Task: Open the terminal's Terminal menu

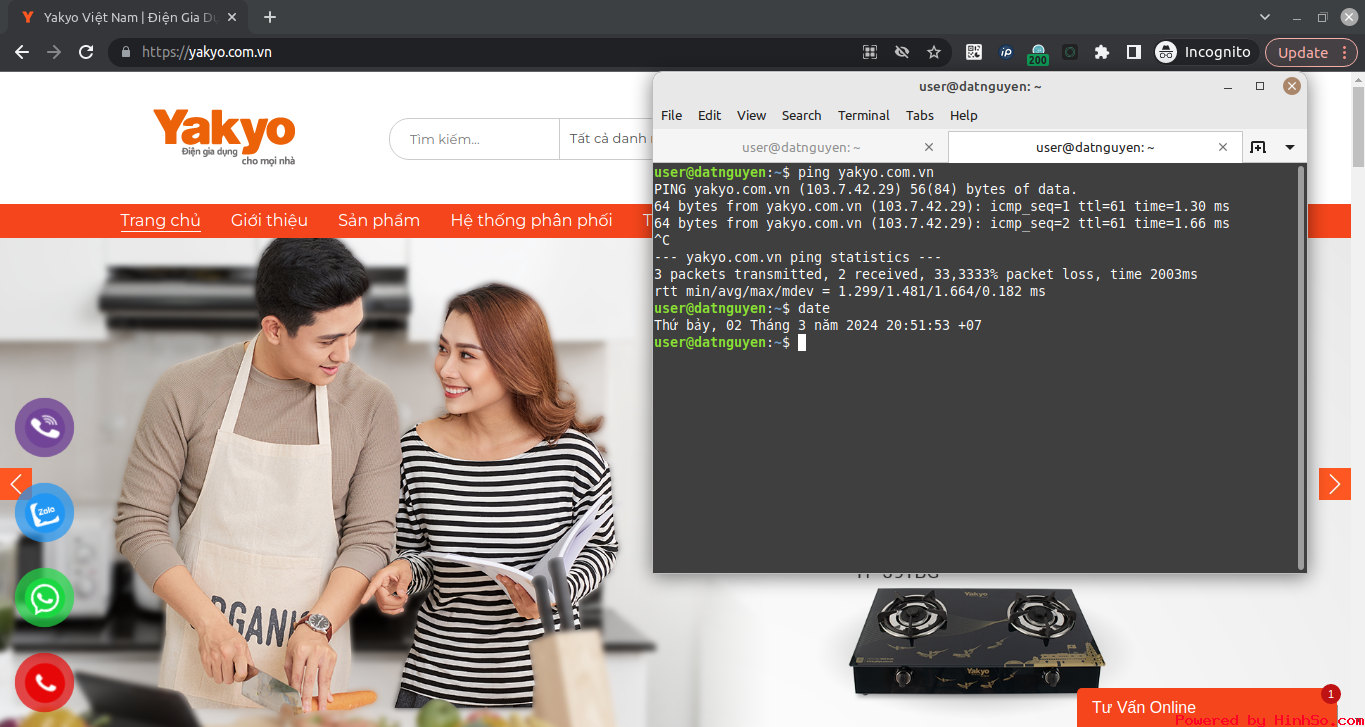Action: click(864, 115)
